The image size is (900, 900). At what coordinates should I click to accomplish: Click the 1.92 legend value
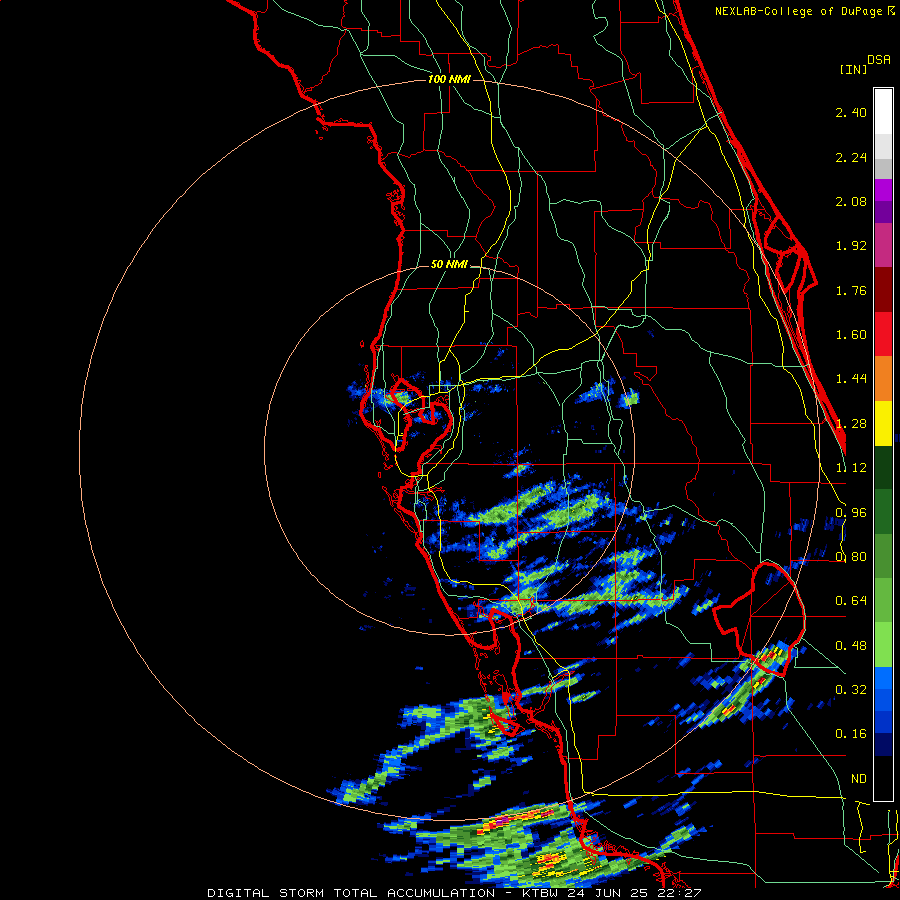pyautogui.click(x=851, y=246)
